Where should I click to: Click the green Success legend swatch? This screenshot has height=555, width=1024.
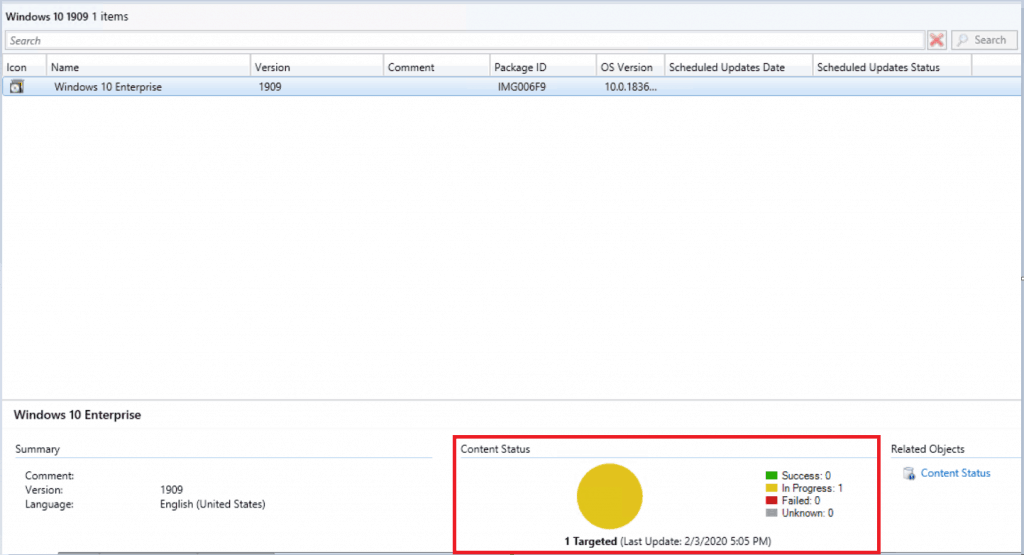771,475
